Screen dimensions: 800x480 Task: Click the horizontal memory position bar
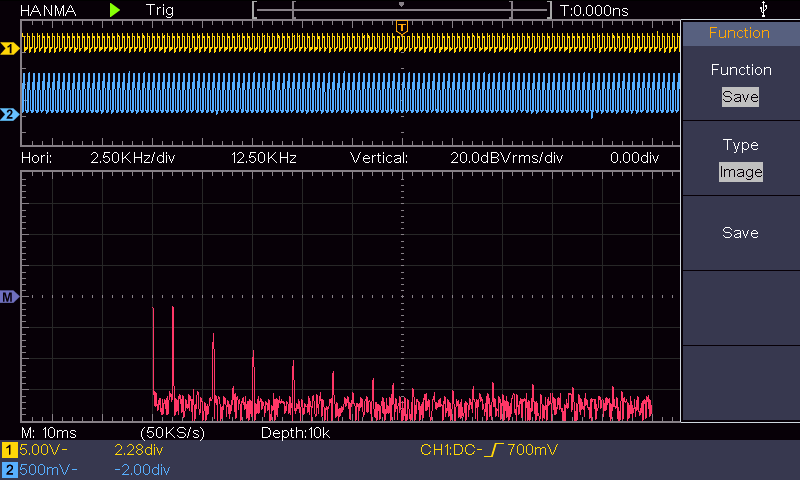[401, 10]
